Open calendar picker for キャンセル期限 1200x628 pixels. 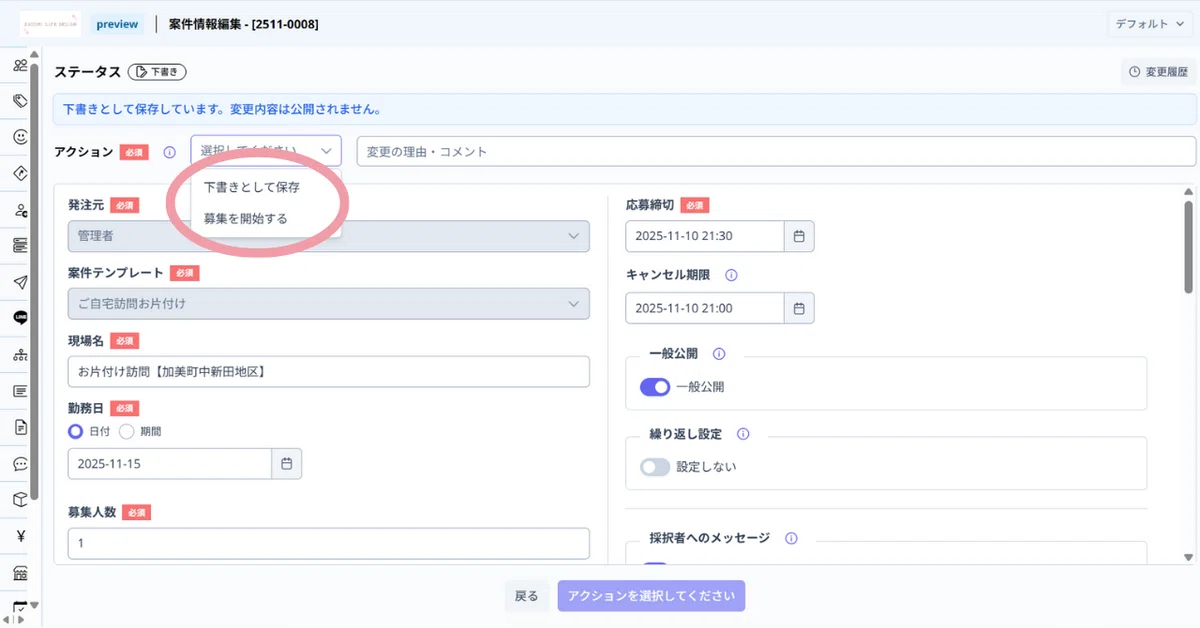[799, 308]
